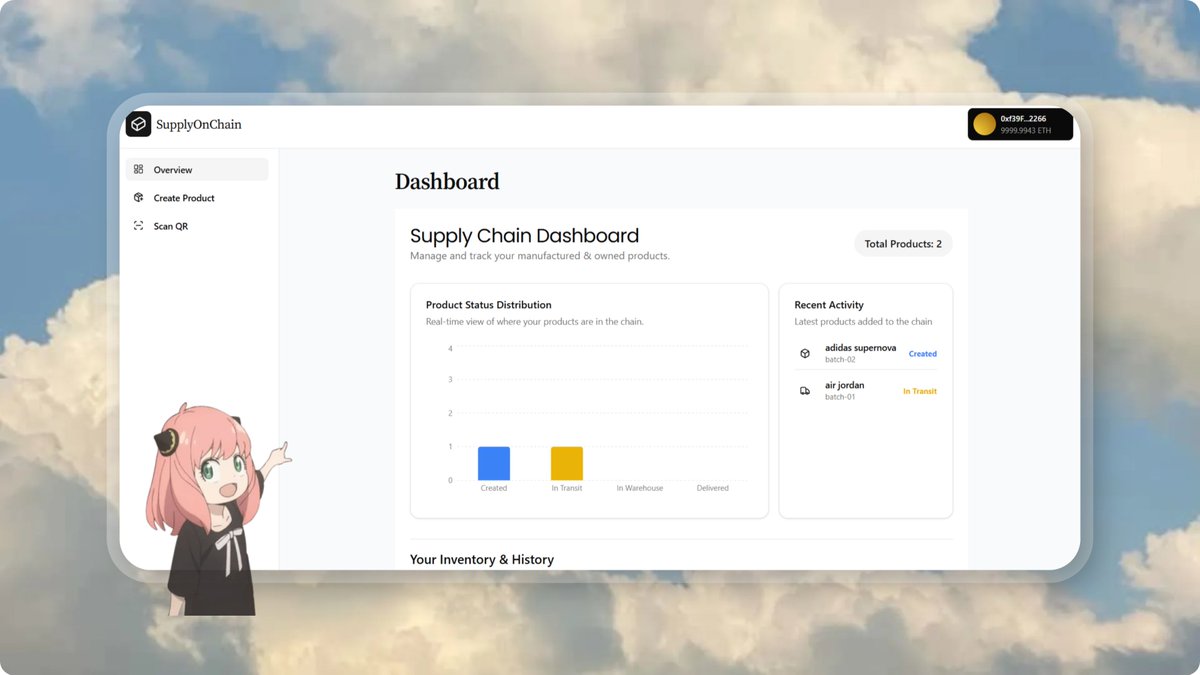
Task: Open the Overview sidebar item
Action: tap(197, 169)
